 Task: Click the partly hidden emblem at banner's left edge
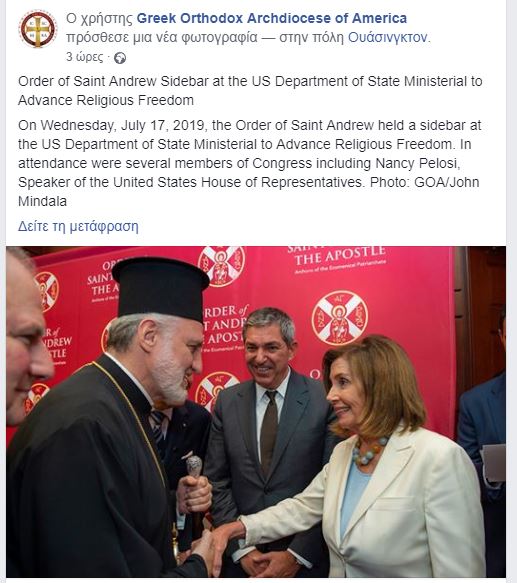click(47, 291)
